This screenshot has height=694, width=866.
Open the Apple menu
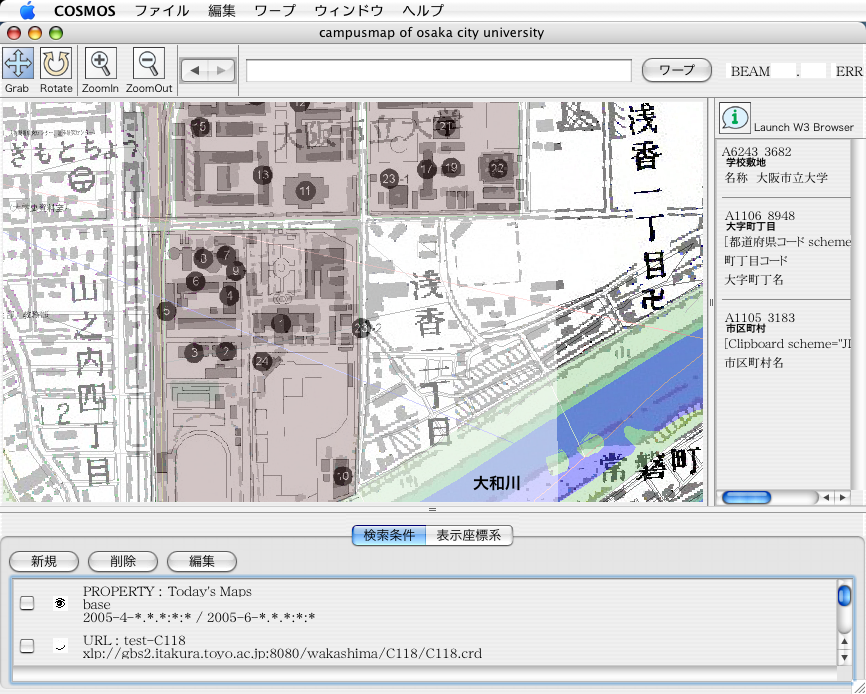pos(27,10)
